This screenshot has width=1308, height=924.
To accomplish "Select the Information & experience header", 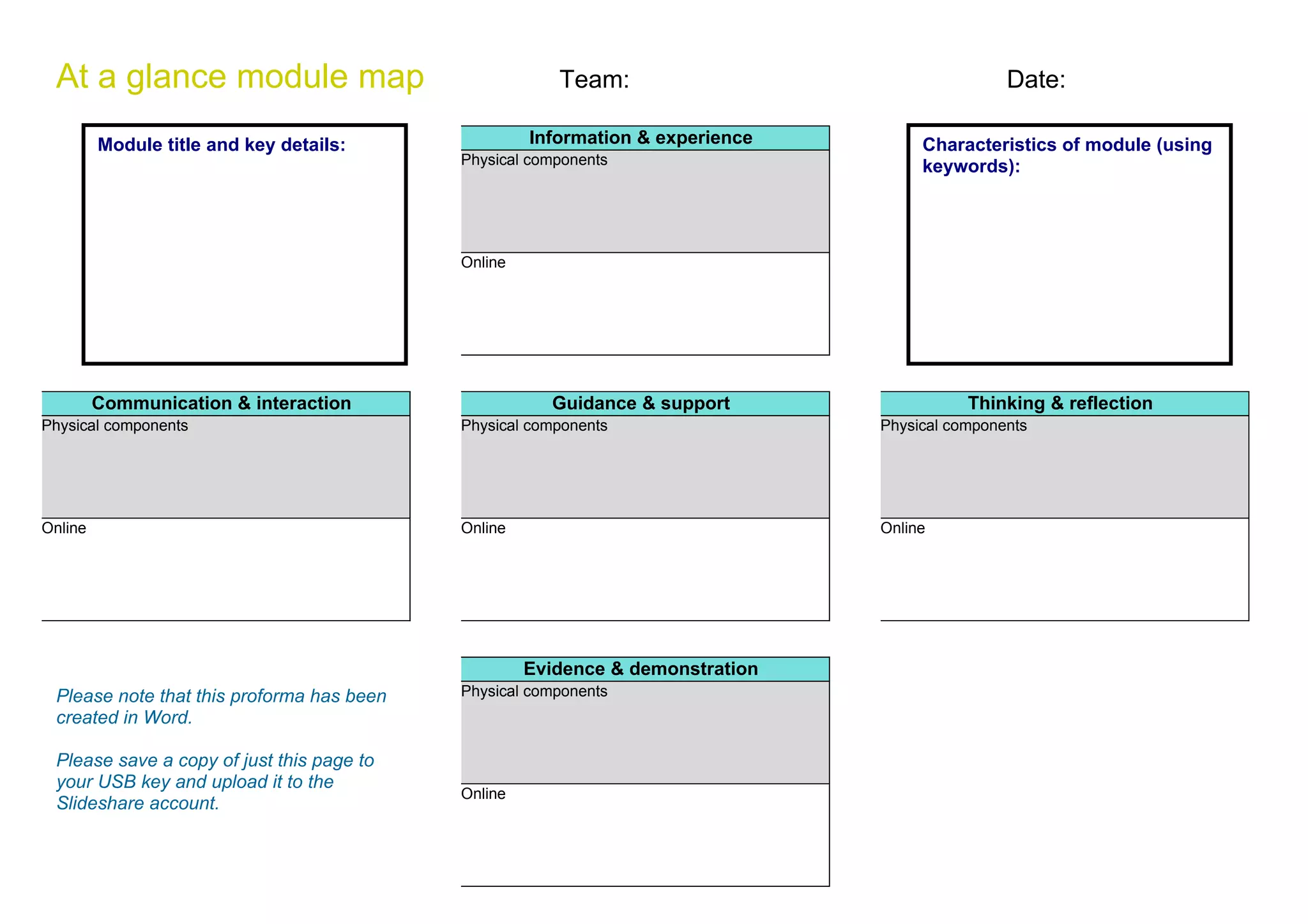I will (x=641, y=138).
